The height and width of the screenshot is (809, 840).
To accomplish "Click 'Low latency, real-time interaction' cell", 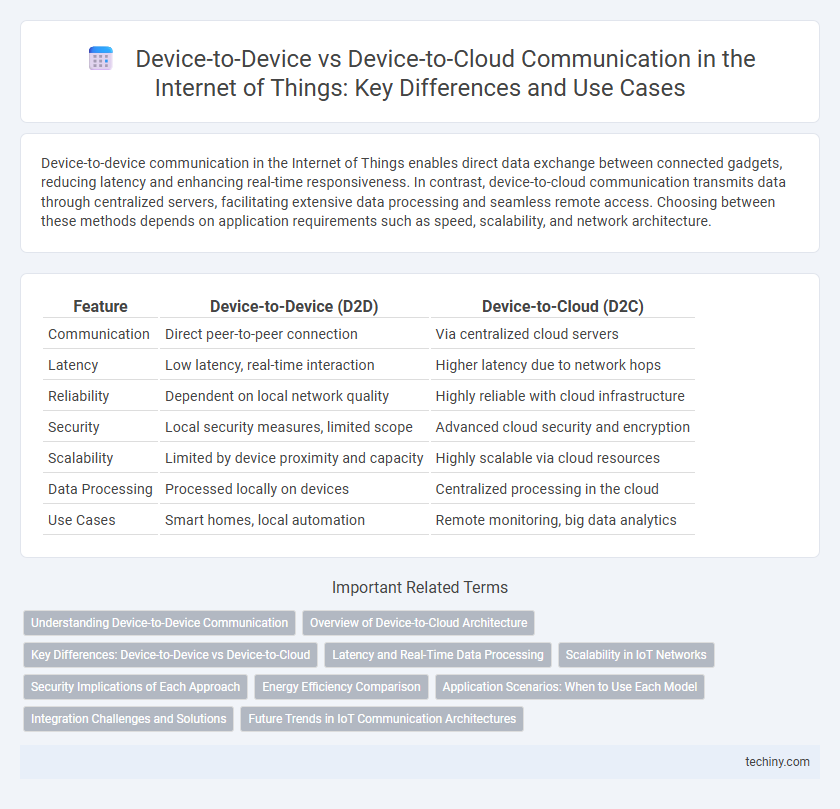I will tap(294, 365).
